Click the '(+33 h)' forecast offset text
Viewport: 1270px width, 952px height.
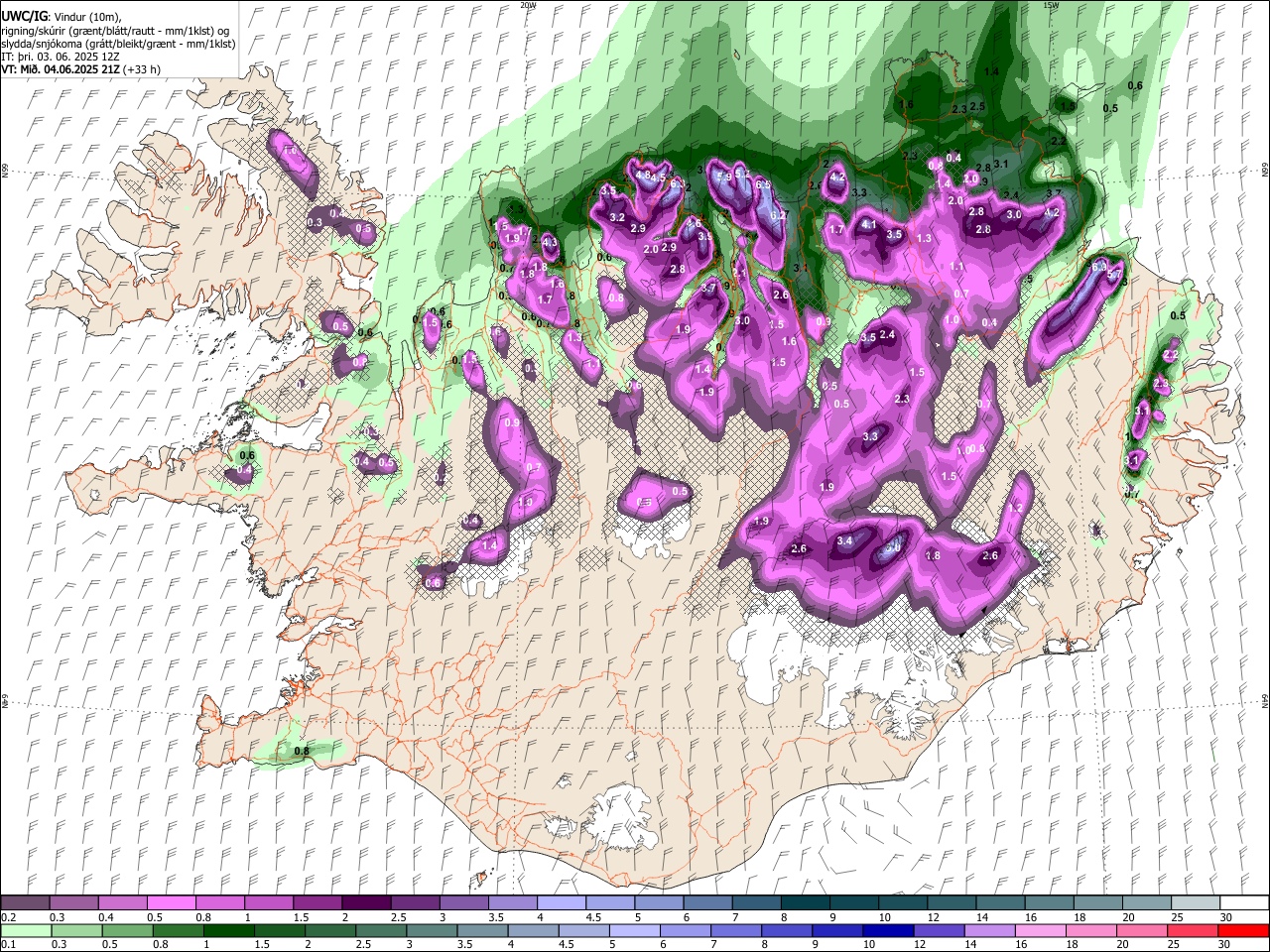[x=142, y=69]
